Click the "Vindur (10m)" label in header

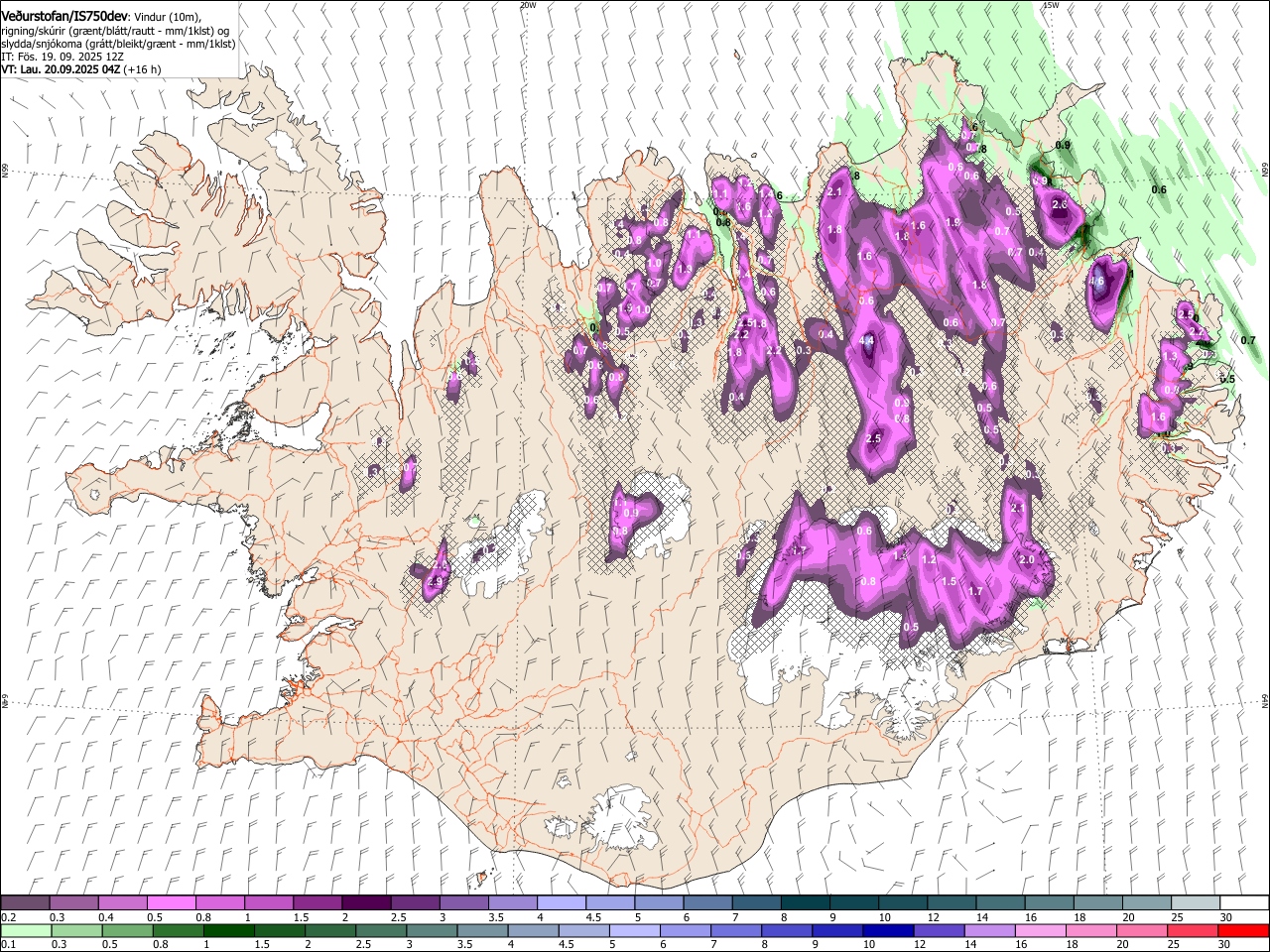pos(168,17)
